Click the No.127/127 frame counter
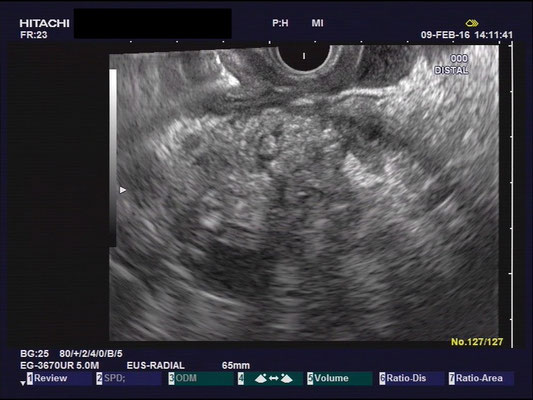Viewport: 533px width, 400px height. 477,342
